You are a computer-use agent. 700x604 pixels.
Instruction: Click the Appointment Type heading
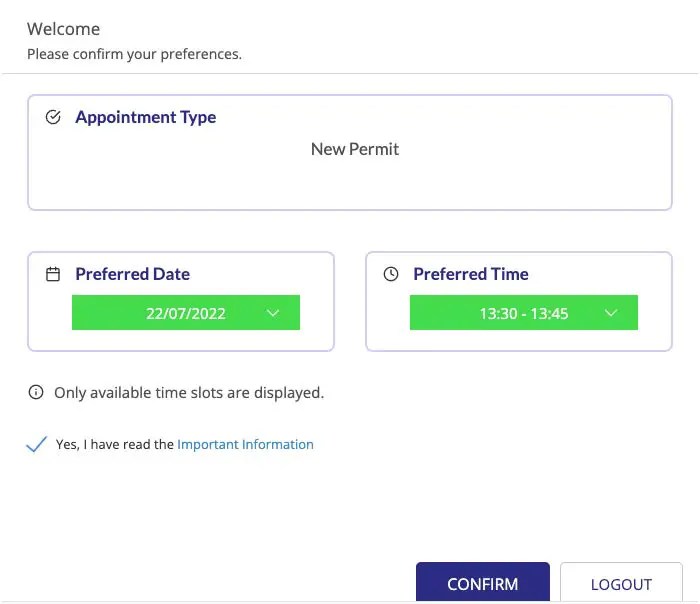(x=145, y=117)
